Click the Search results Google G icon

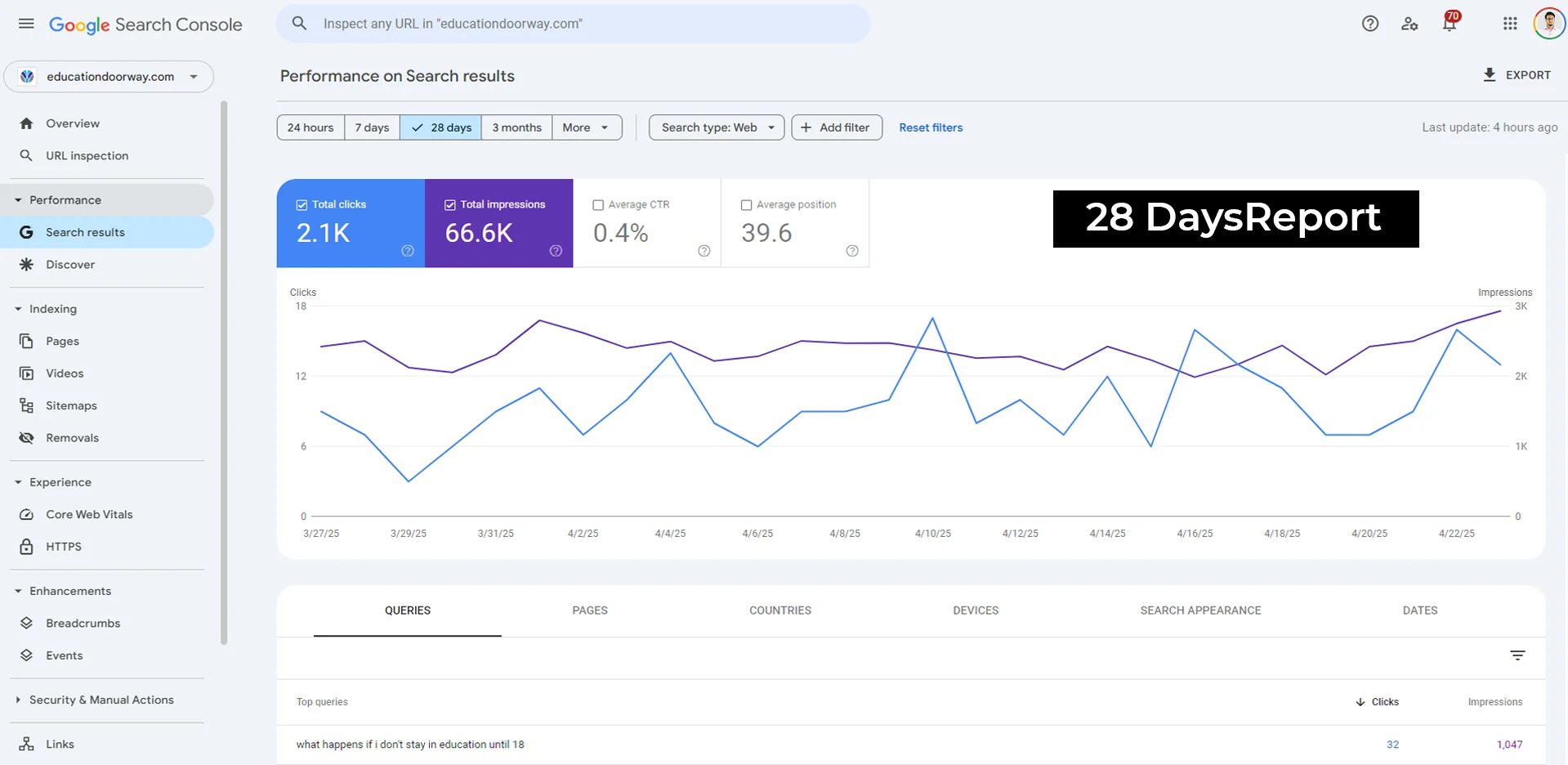click(26, 232)
